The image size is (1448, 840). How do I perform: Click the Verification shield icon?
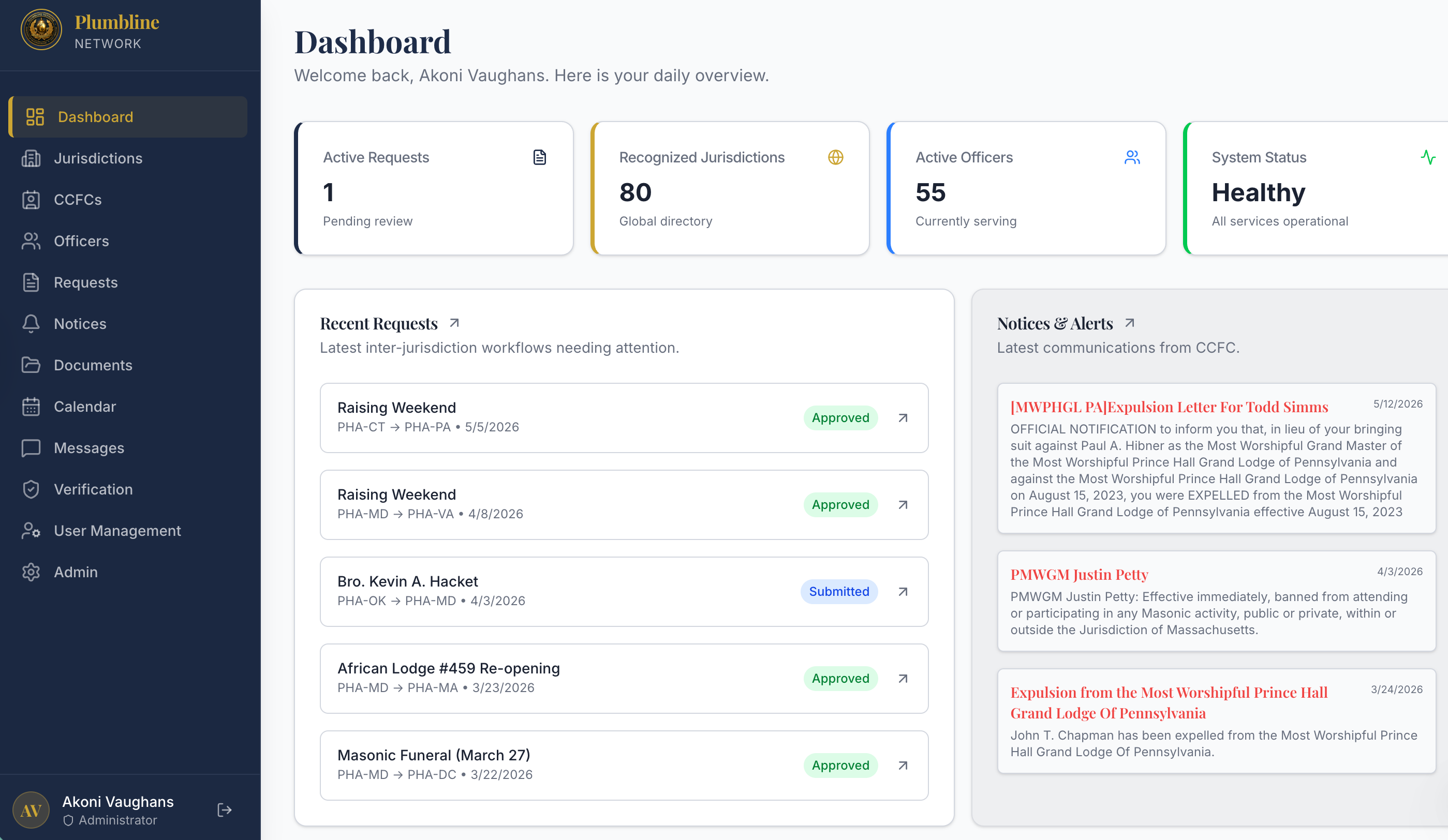click(x=31, y=489)
